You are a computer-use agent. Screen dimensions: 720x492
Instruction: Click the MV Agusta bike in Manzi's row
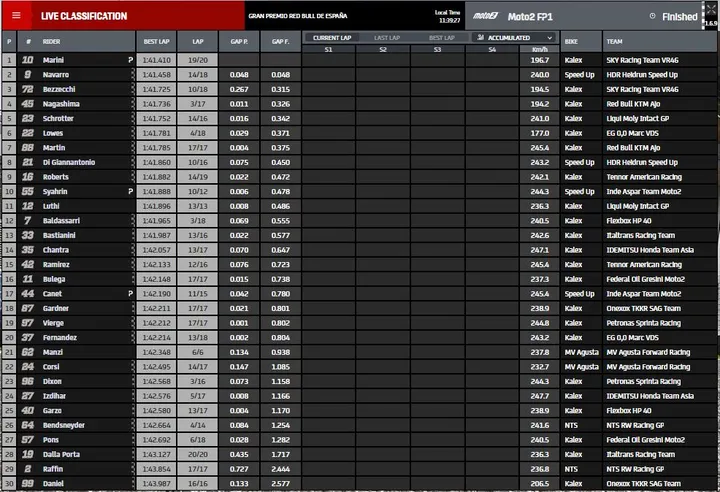point(581,352)
